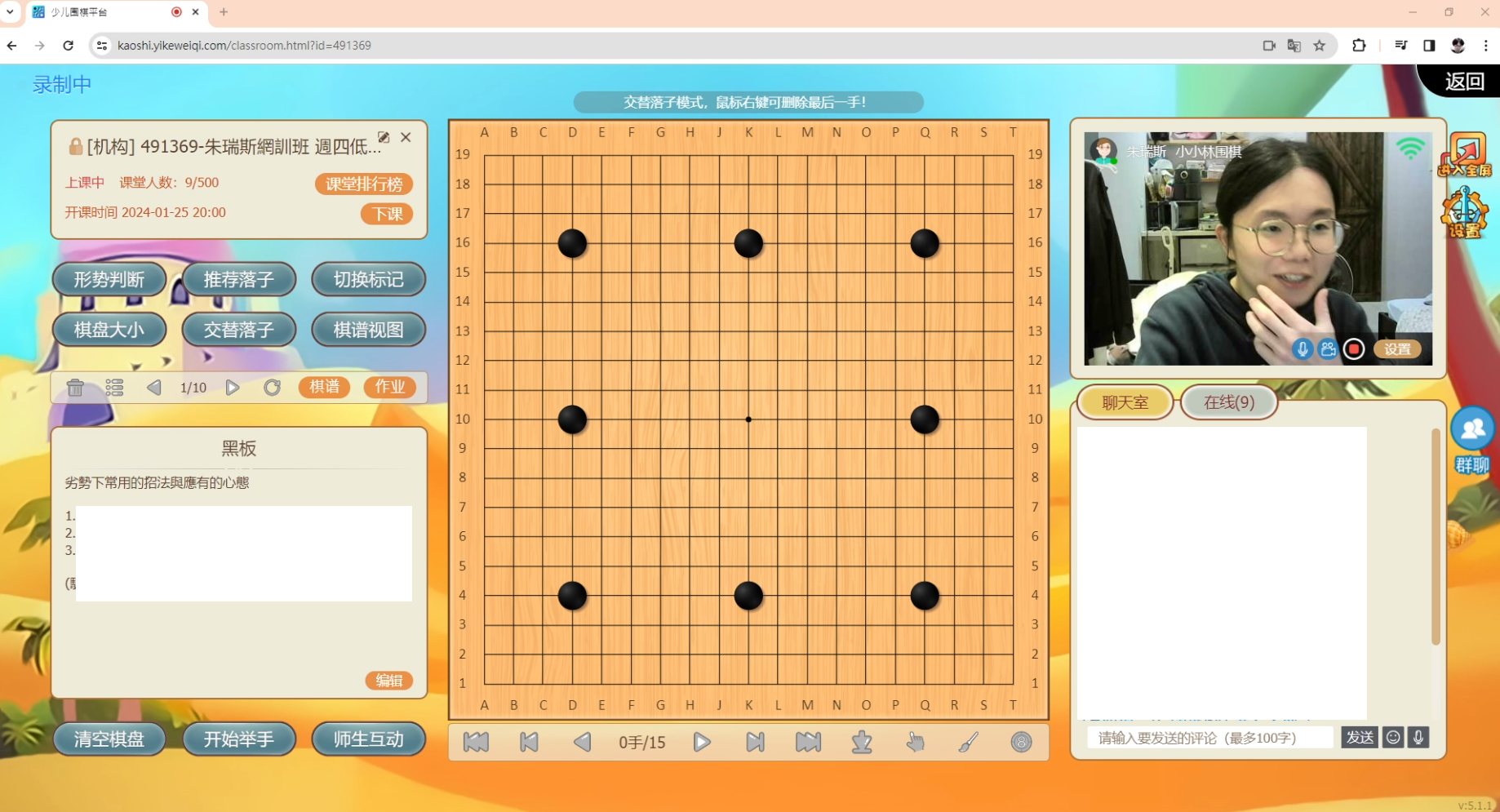Click the black stone at D16
The image size is (1500, 812).
(572, 243)
